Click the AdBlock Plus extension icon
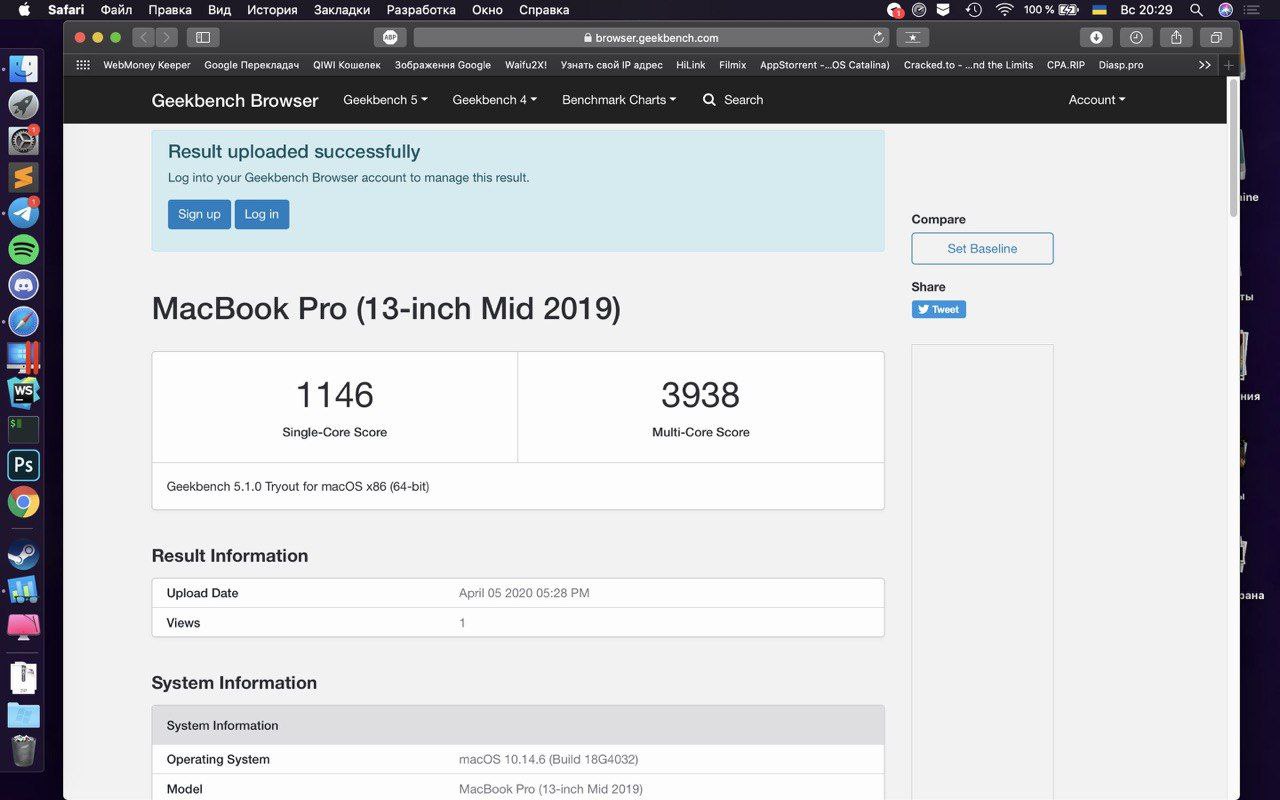The width and height of the screenshot is (1280, 800). (x=390, y=37)
